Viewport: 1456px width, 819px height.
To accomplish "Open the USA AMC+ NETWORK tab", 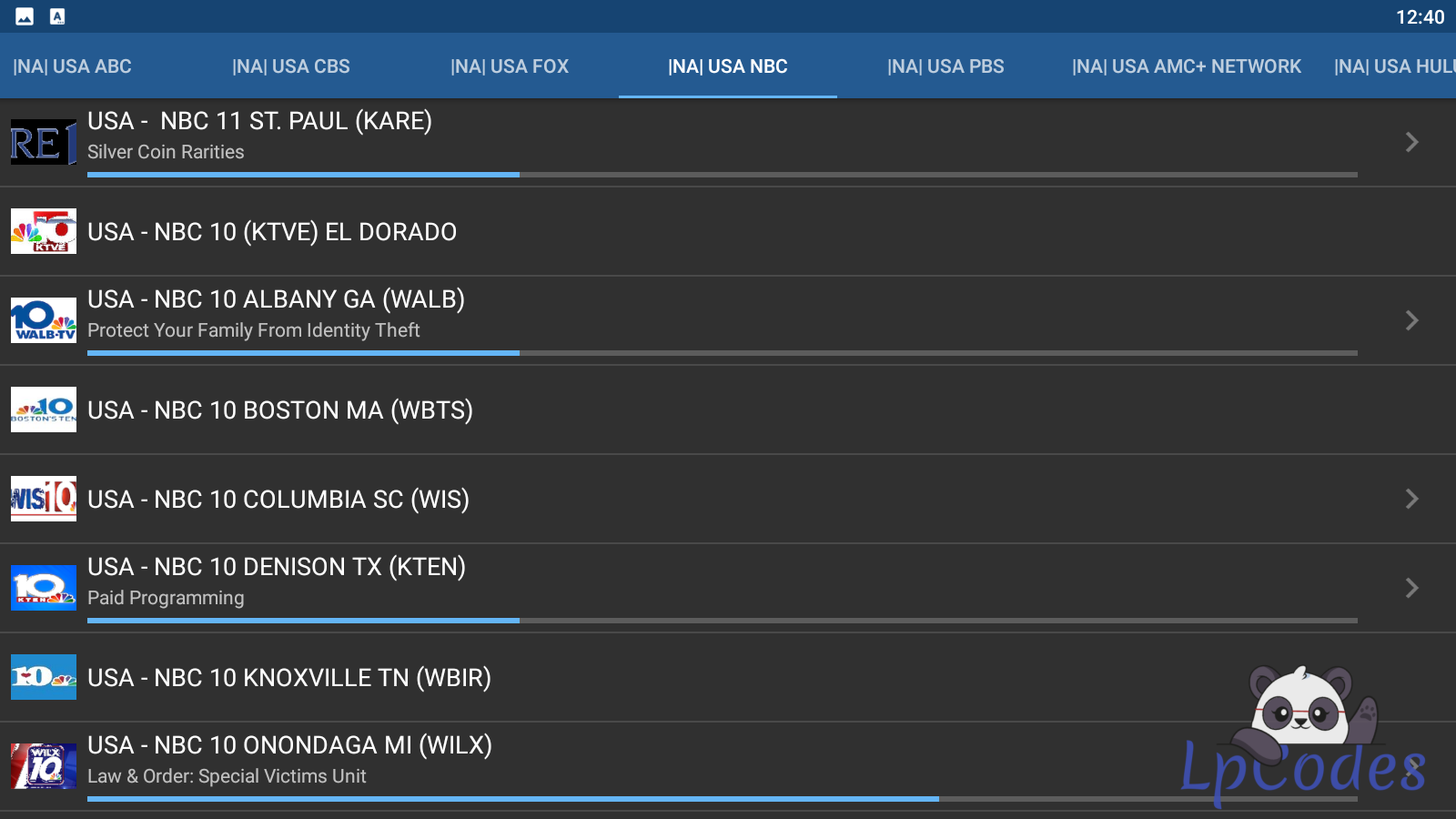I will 1187,66.
